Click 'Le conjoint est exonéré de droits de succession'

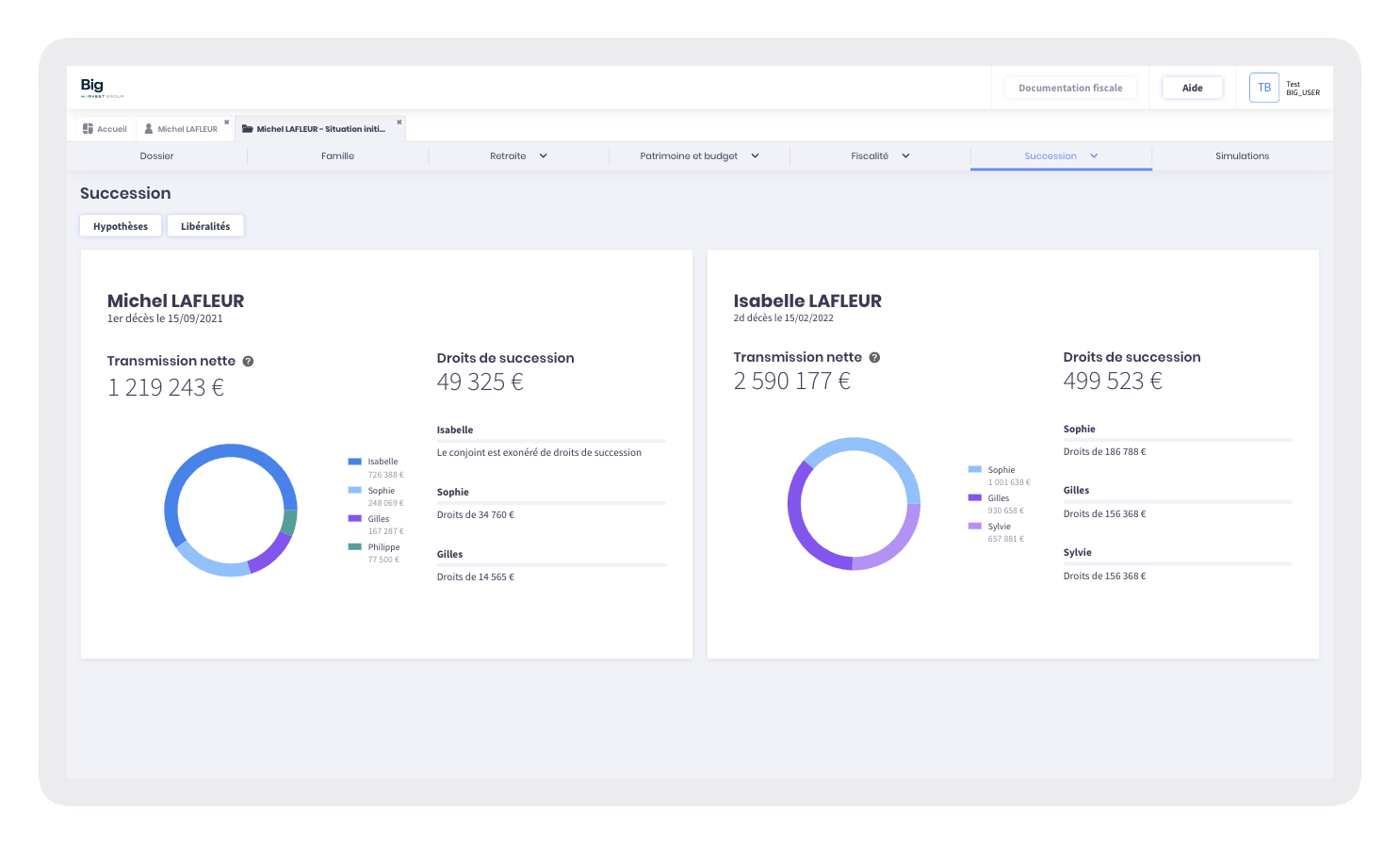tap(539, 453)
